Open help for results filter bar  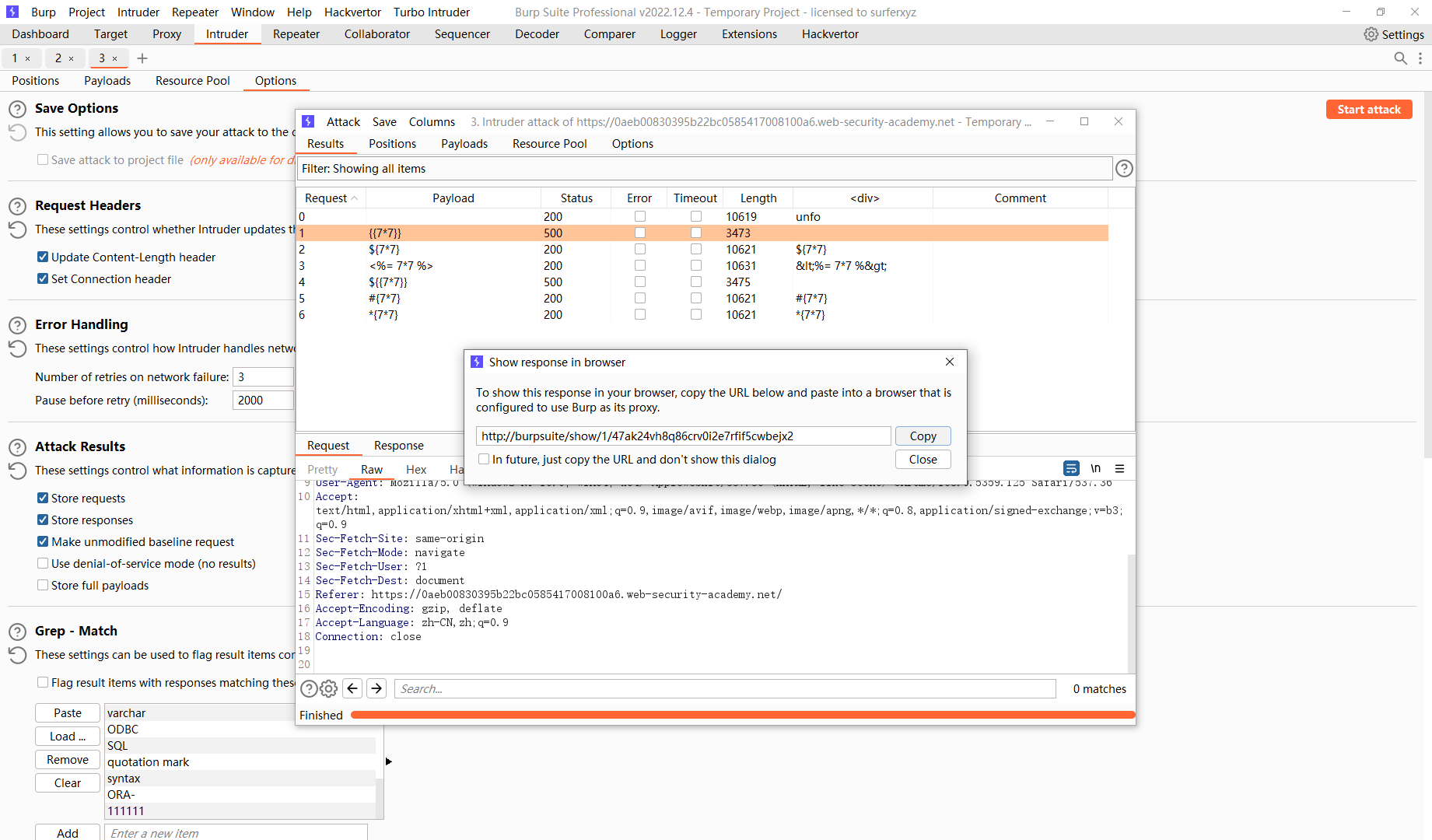(x=1124, y=169)
